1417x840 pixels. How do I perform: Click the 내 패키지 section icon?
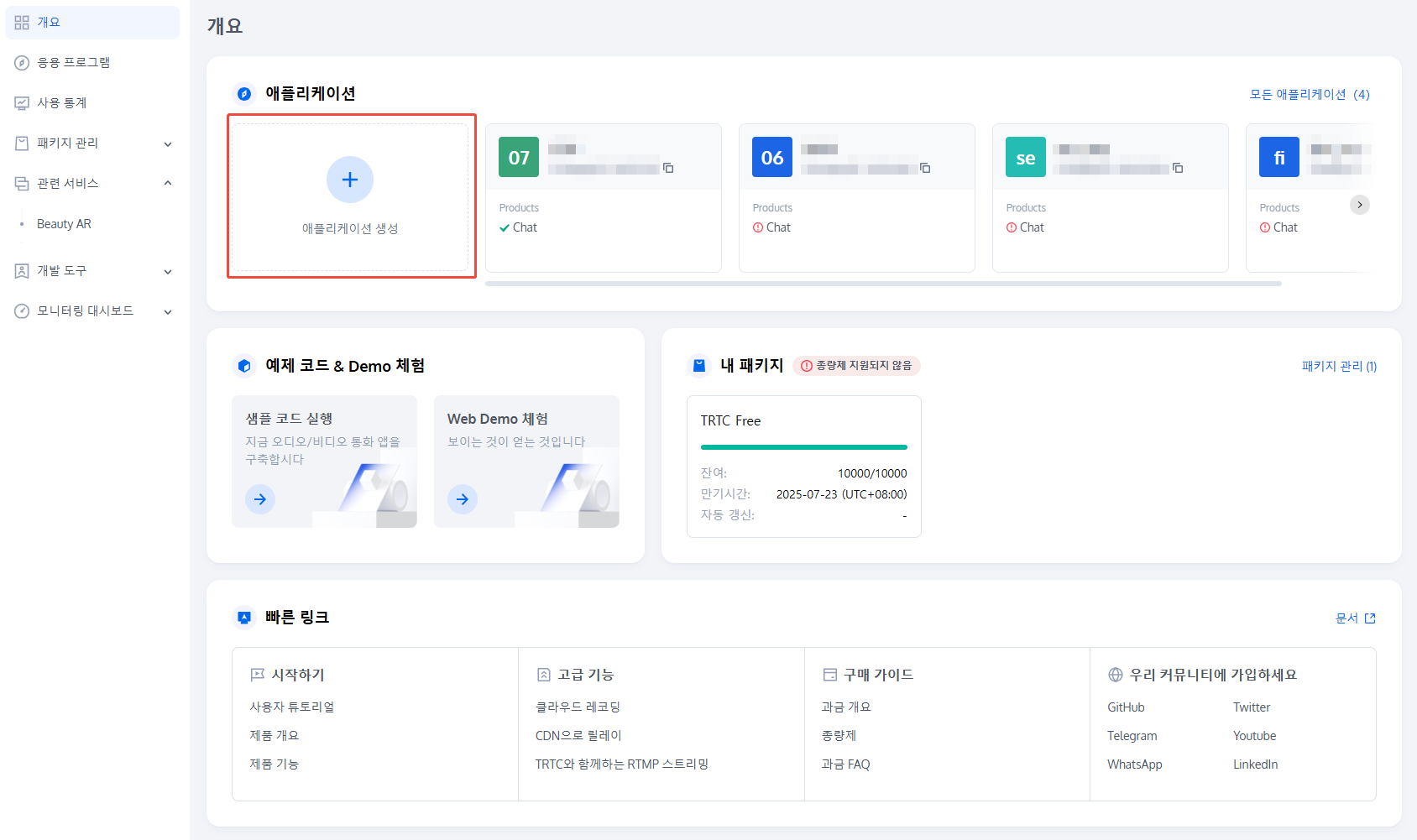699,366
